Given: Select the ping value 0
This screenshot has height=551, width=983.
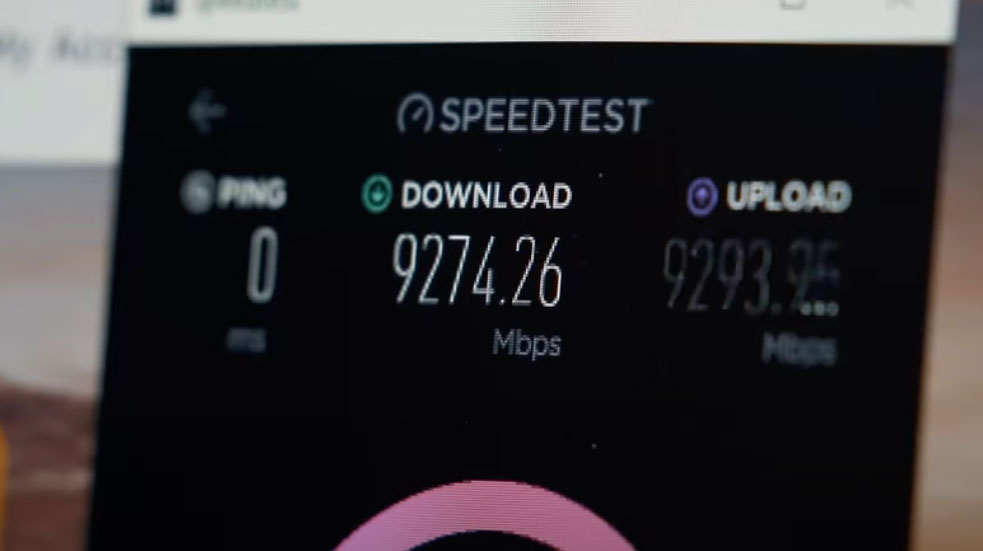Looking at the screenshot, I should click(x=262, y=265).
